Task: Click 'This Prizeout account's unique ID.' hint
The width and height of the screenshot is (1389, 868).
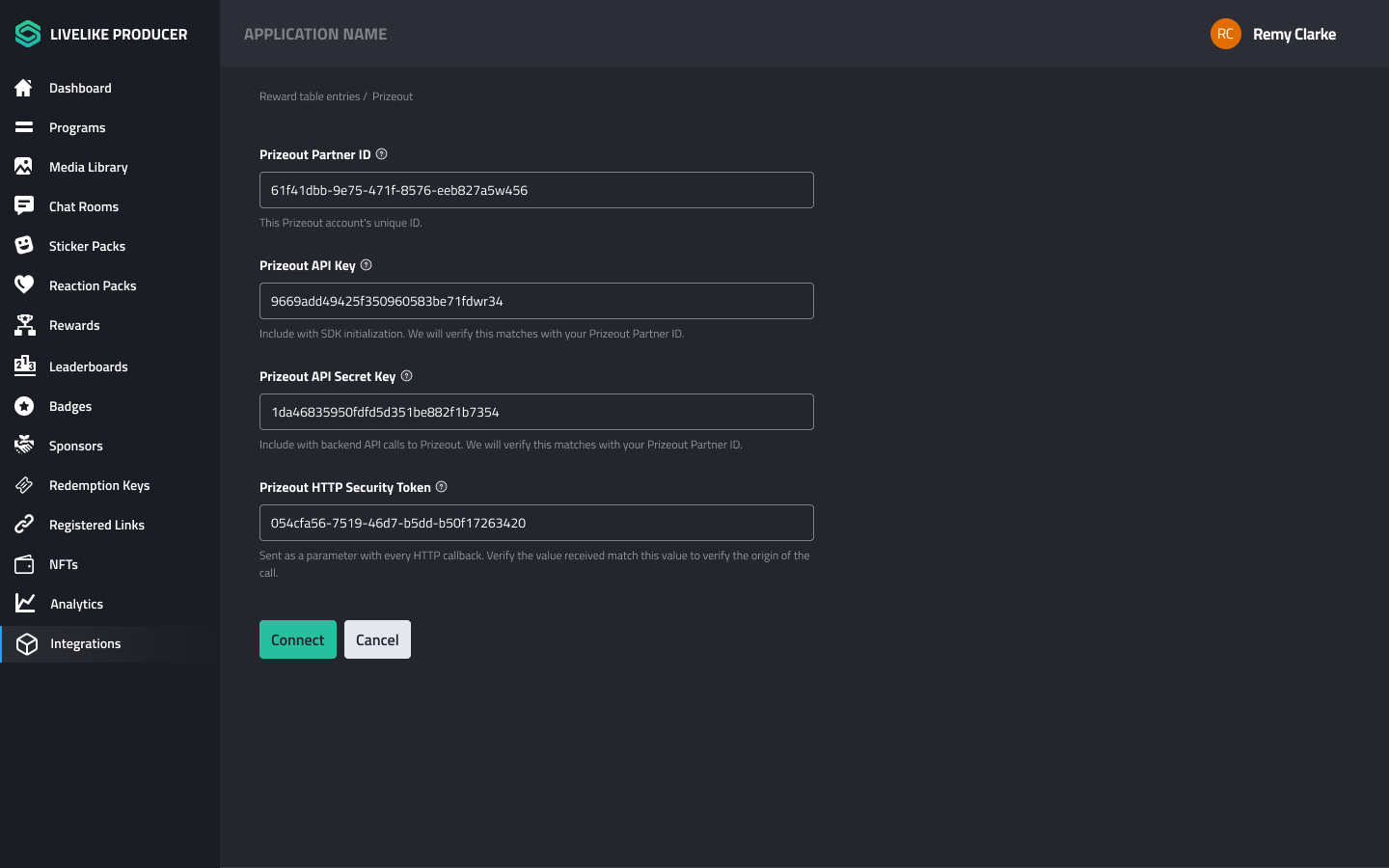Action: 340,223
